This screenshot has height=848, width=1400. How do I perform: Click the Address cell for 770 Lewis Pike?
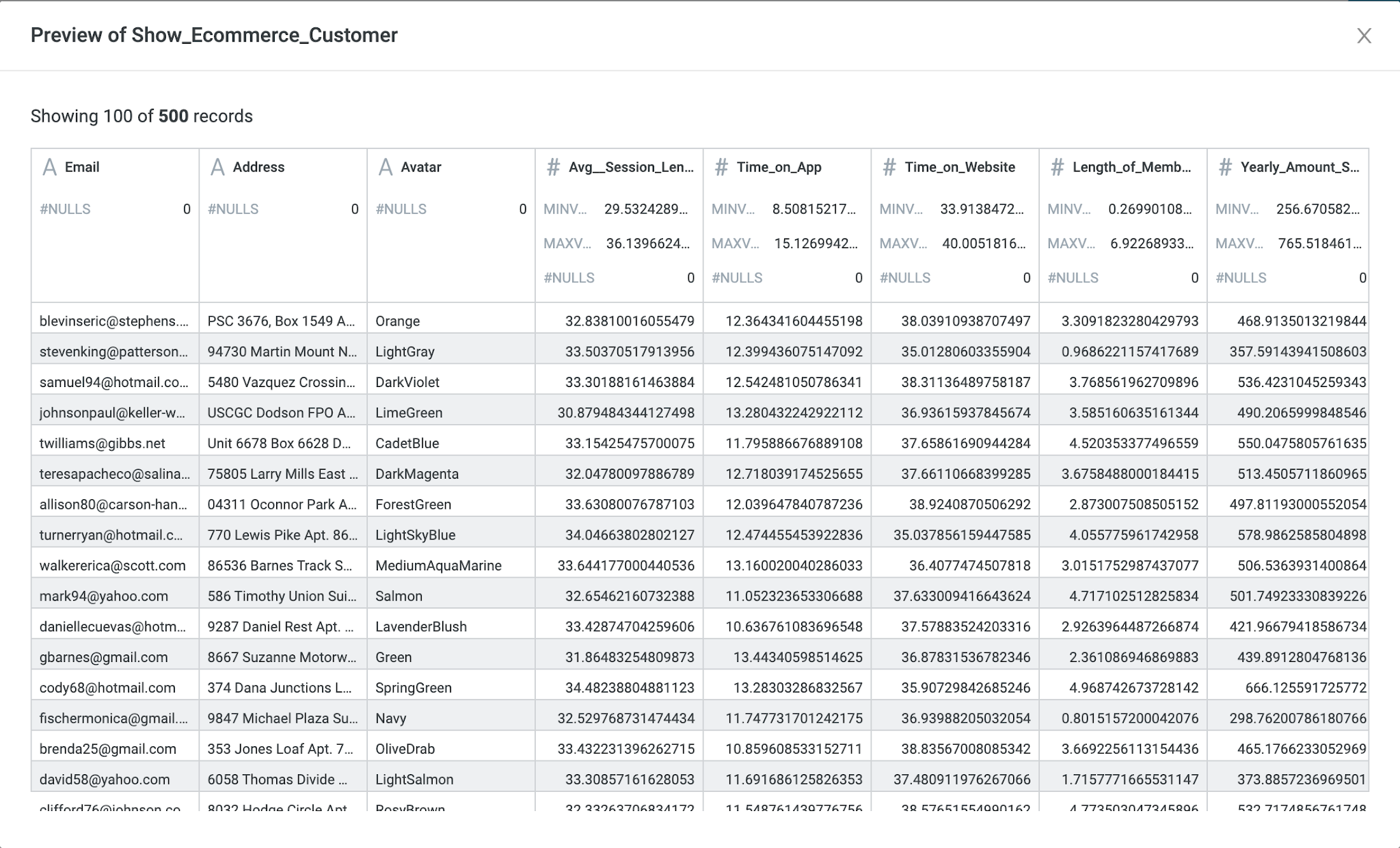[x=282, y=535]
